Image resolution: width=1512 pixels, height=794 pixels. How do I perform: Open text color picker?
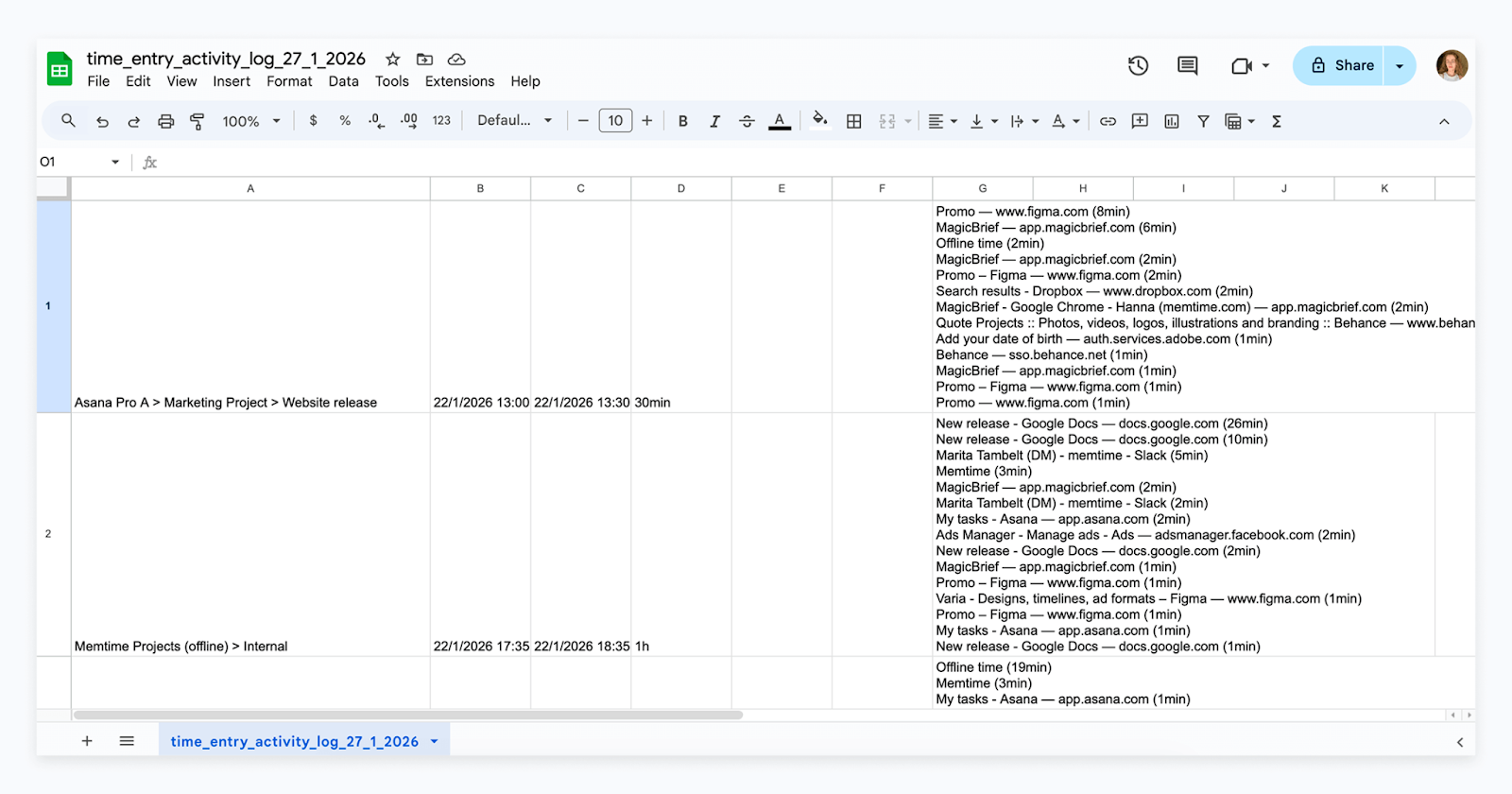click(x=780, y=121)
